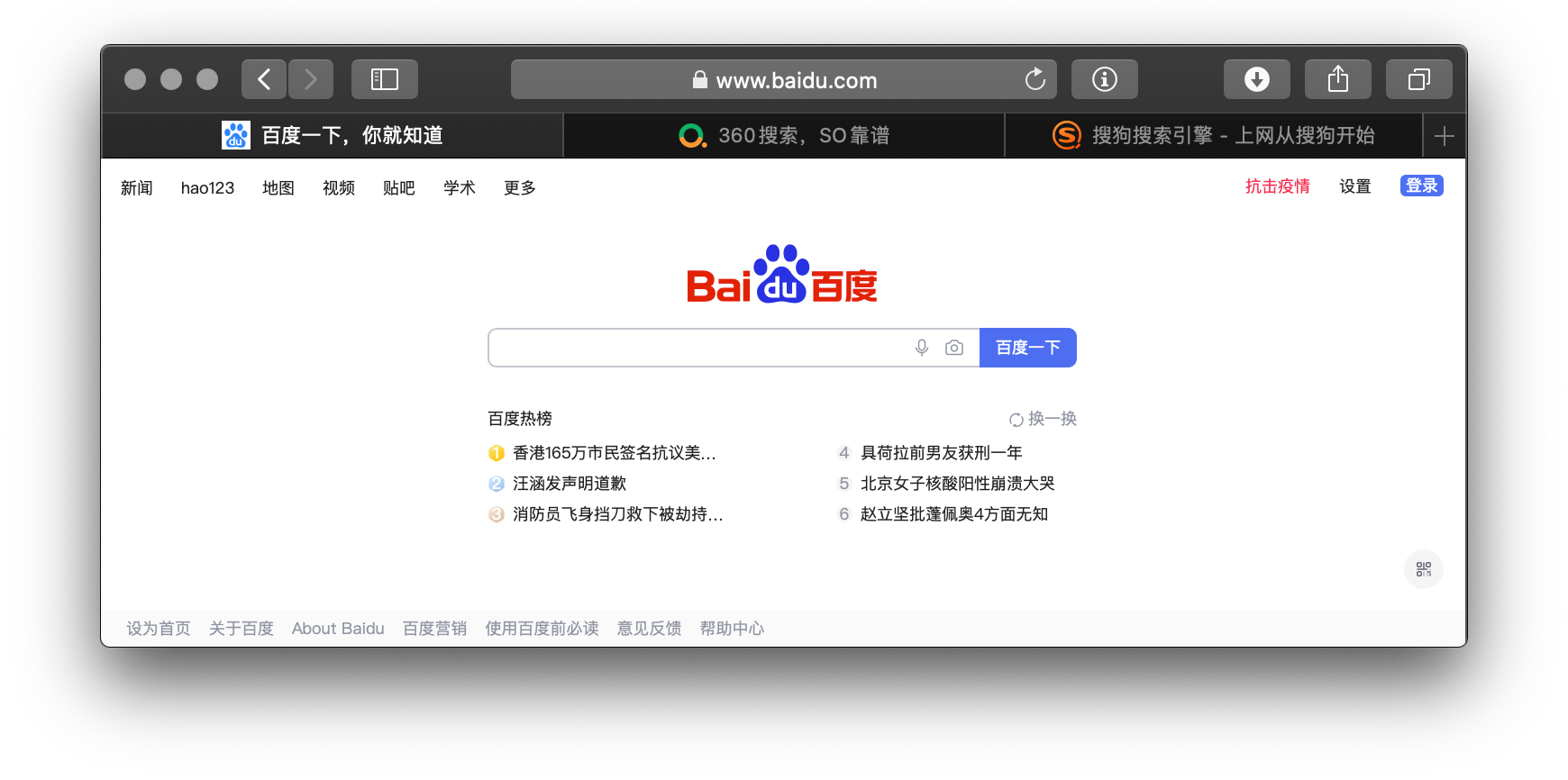Click the camera image search icon
Screen dimensions: 1568x780
(954, 348)
